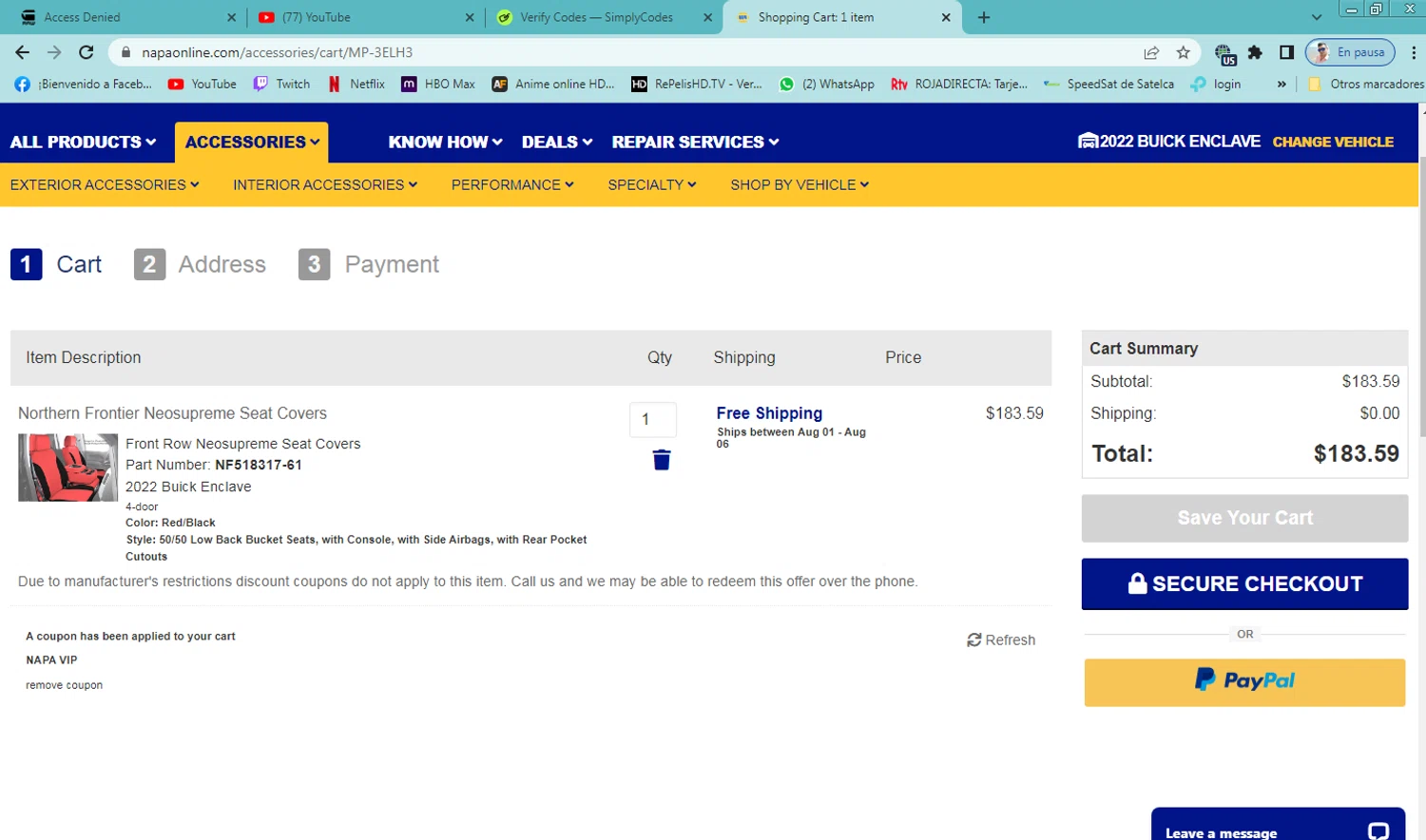Close the Shopping Cart tab
1426x840 pixels.
pyautogui.click(x=946, y=17)
